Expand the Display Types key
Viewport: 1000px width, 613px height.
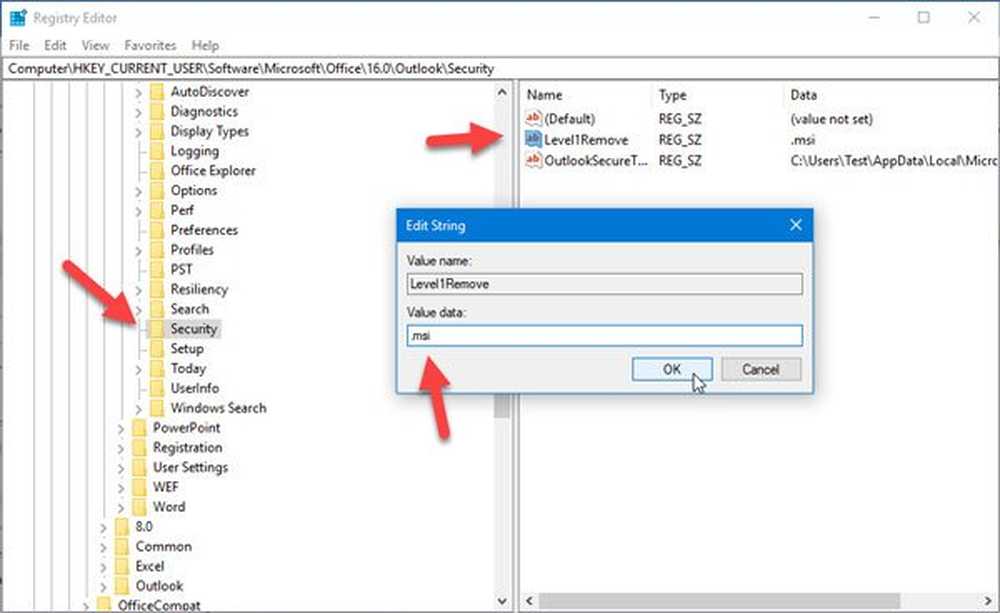138,132
